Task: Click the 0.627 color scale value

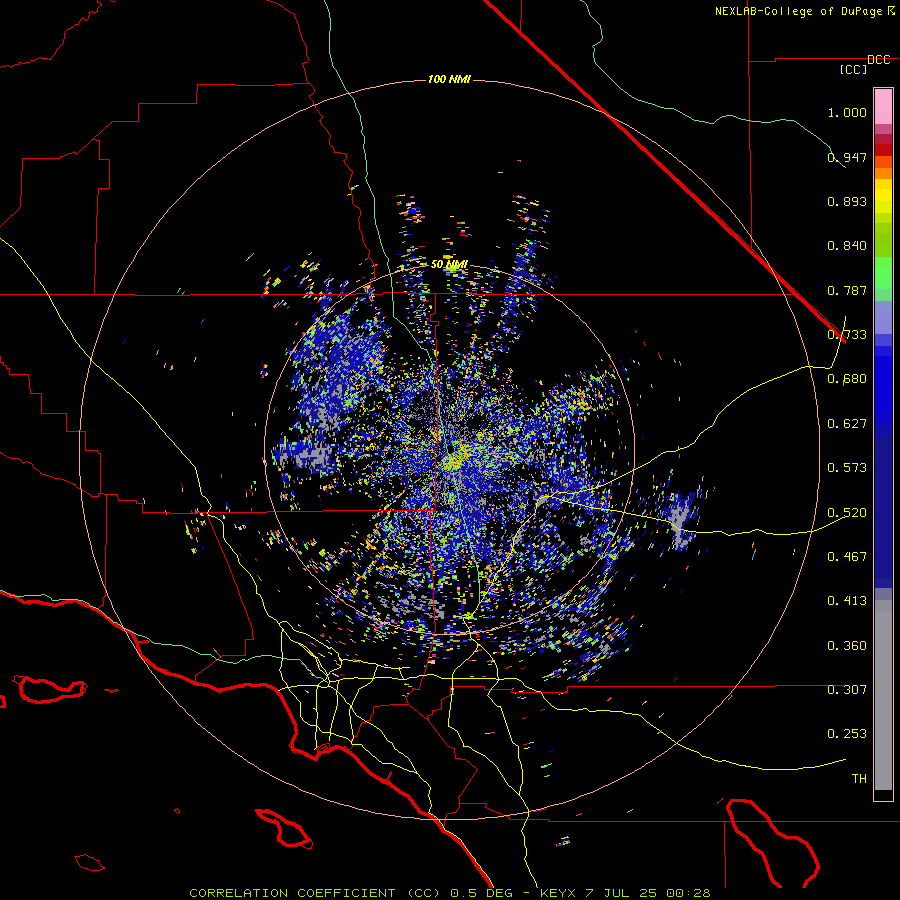Action: pyautogui.click(x=847, y=424)
